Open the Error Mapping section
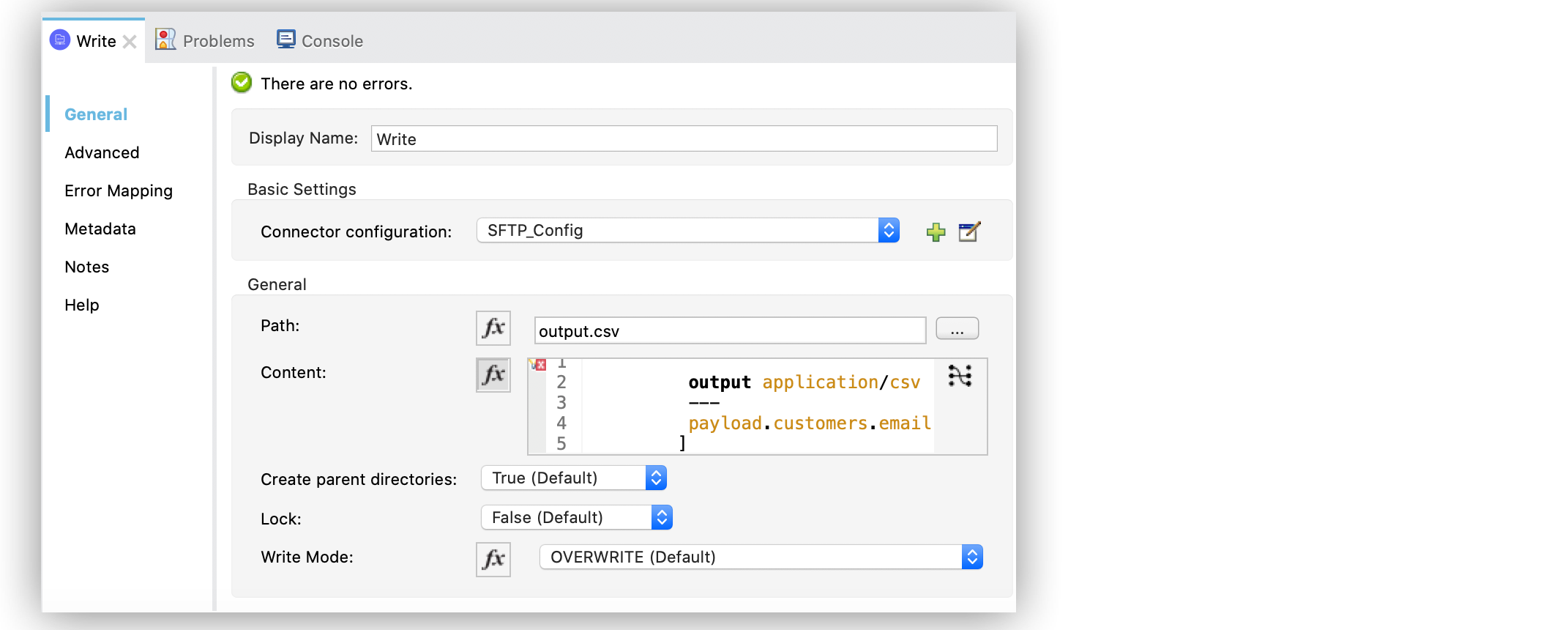Screen dimensions: 1568x630 tap(119, 190)
